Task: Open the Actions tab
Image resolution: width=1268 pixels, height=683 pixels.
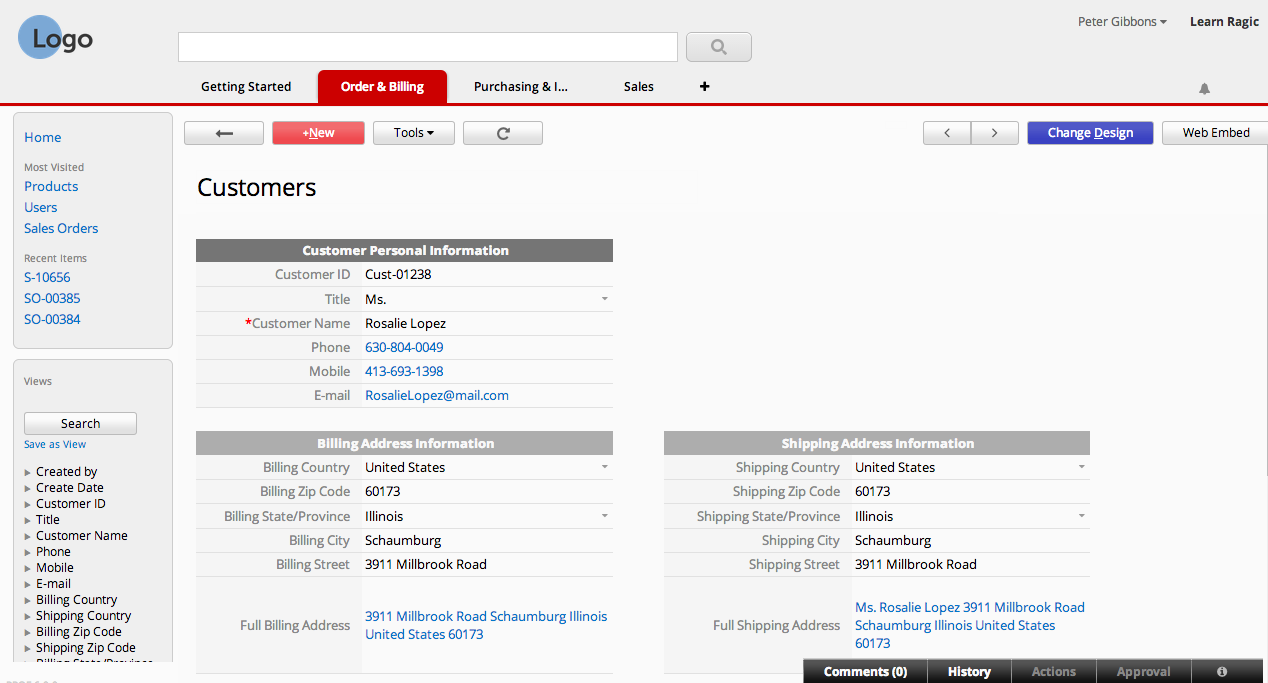Action: [1054, 671]
